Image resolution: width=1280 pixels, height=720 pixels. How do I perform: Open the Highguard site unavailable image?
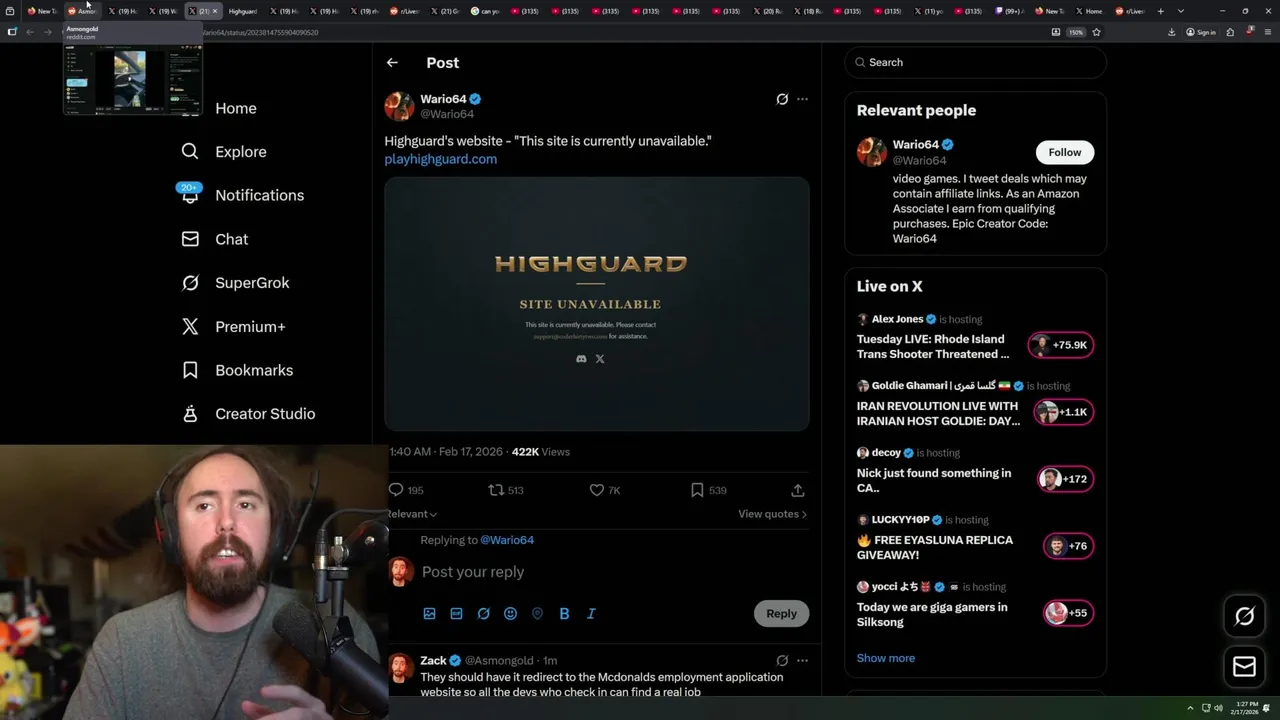(x=597, y=304)
